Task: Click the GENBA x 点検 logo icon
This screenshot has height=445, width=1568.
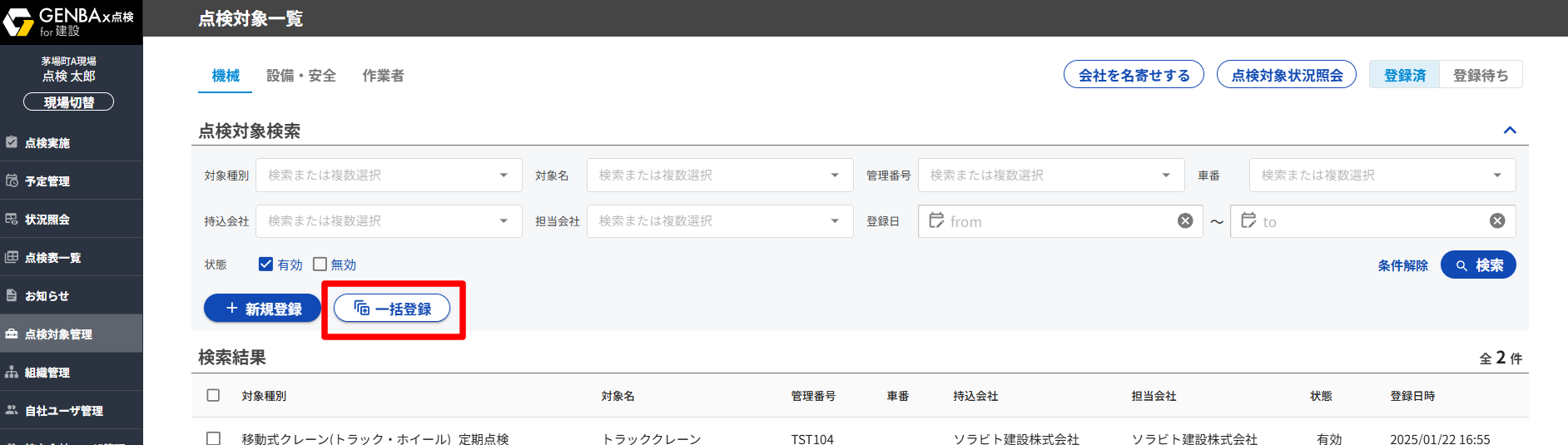Action: tap(18, 20)
